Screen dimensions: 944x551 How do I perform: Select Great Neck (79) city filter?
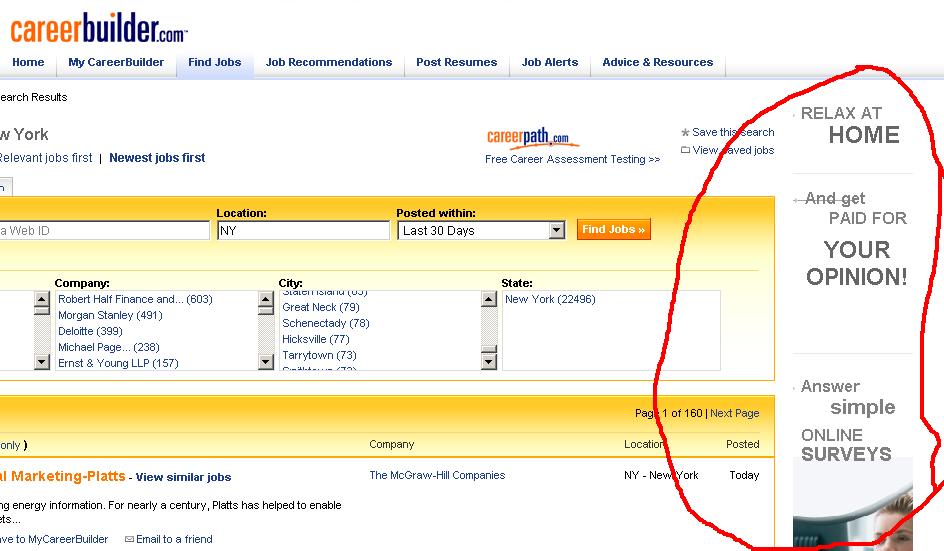click(321, 307)
